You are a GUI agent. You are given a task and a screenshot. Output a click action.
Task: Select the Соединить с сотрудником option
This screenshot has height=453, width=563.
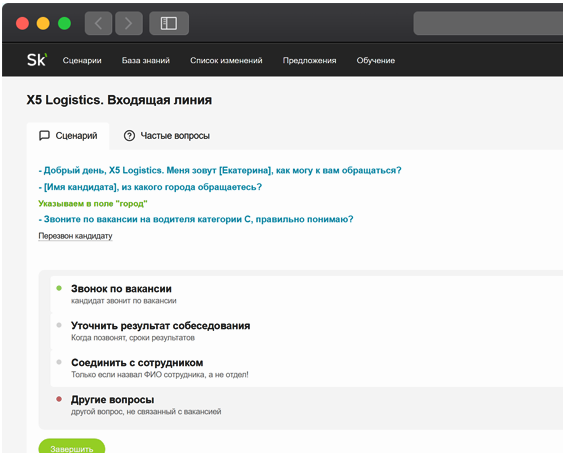point(307,368)
